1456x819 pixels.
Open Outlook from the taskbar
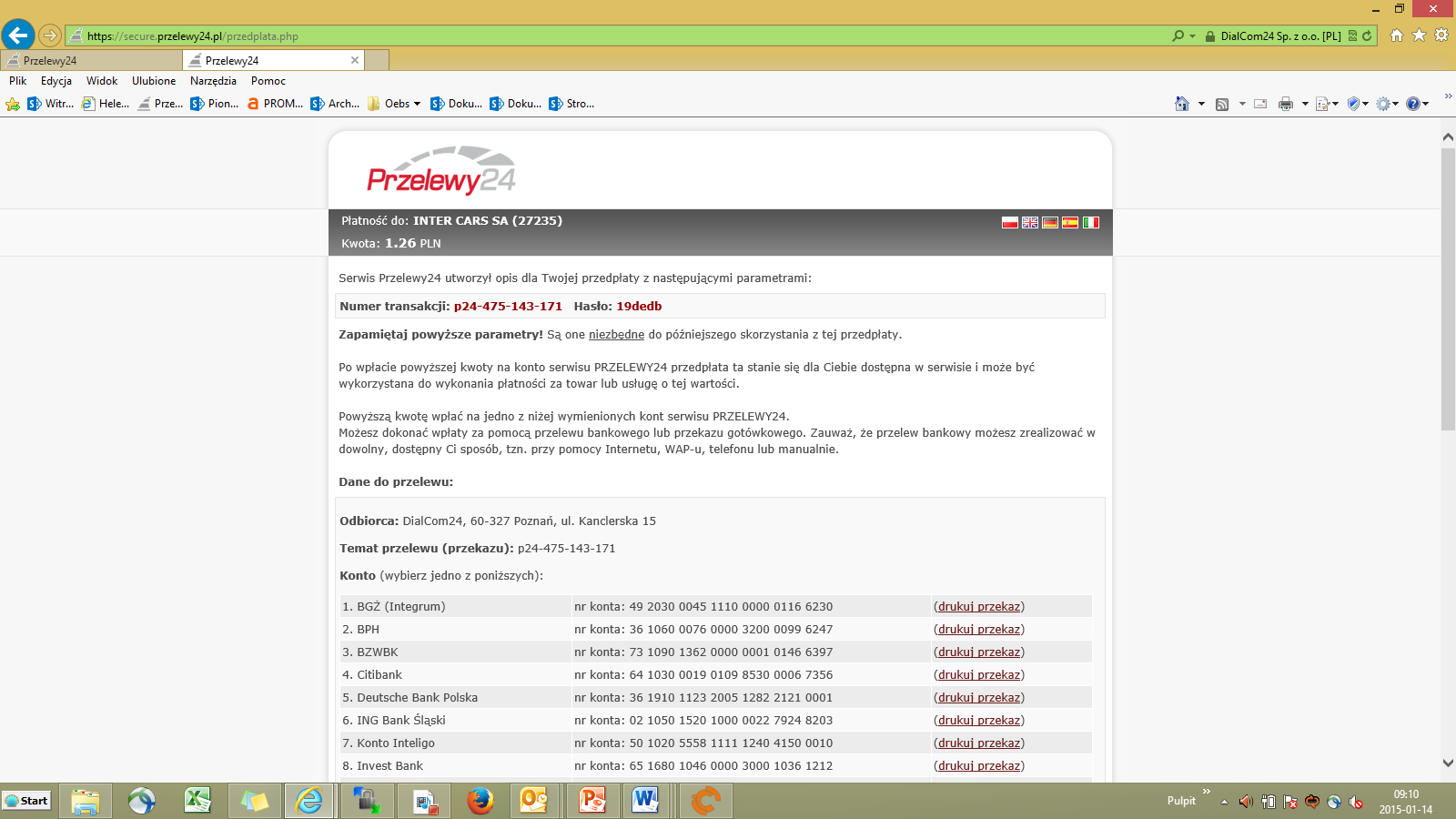[x=534, y=801]
